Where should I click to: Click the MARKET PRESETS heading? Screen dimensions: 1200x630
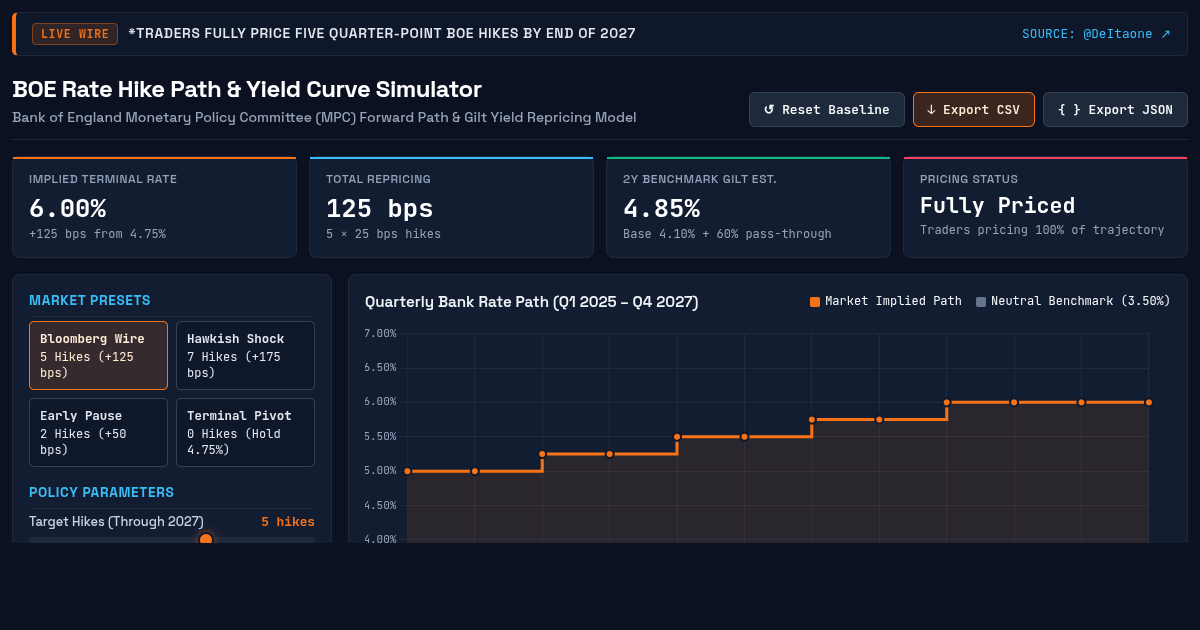coord(90,300)
